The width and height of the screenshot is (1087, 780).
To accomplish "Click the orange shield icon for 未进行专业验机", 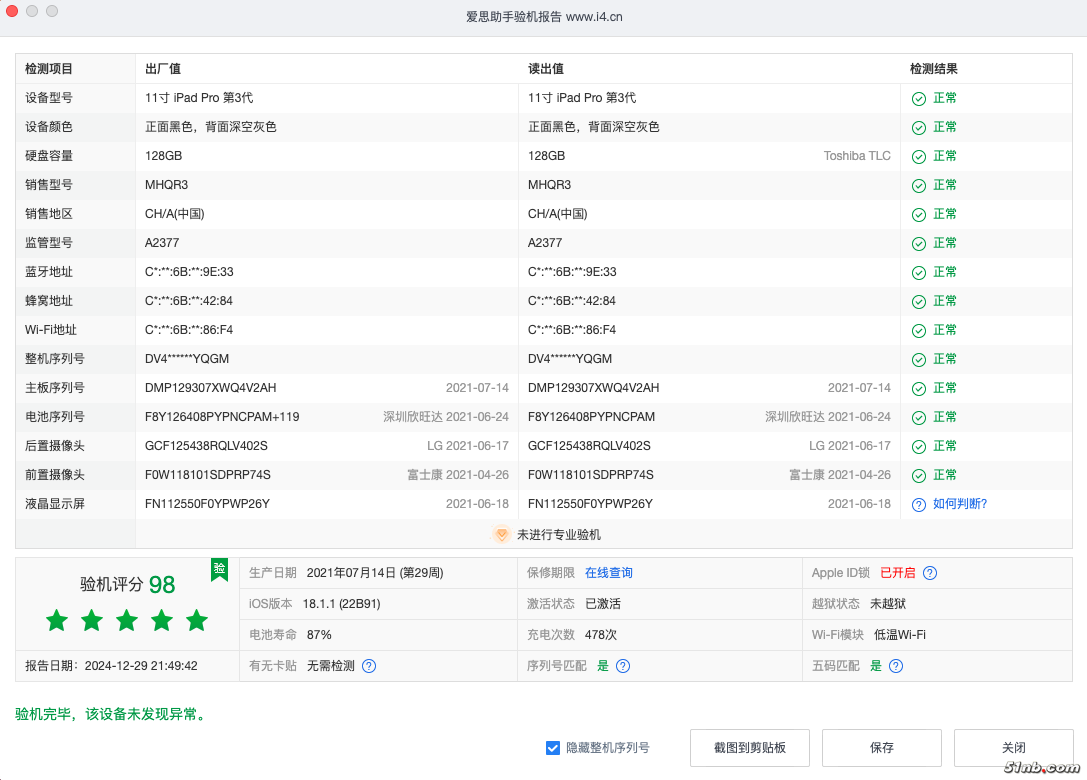I will click(501, 535).
